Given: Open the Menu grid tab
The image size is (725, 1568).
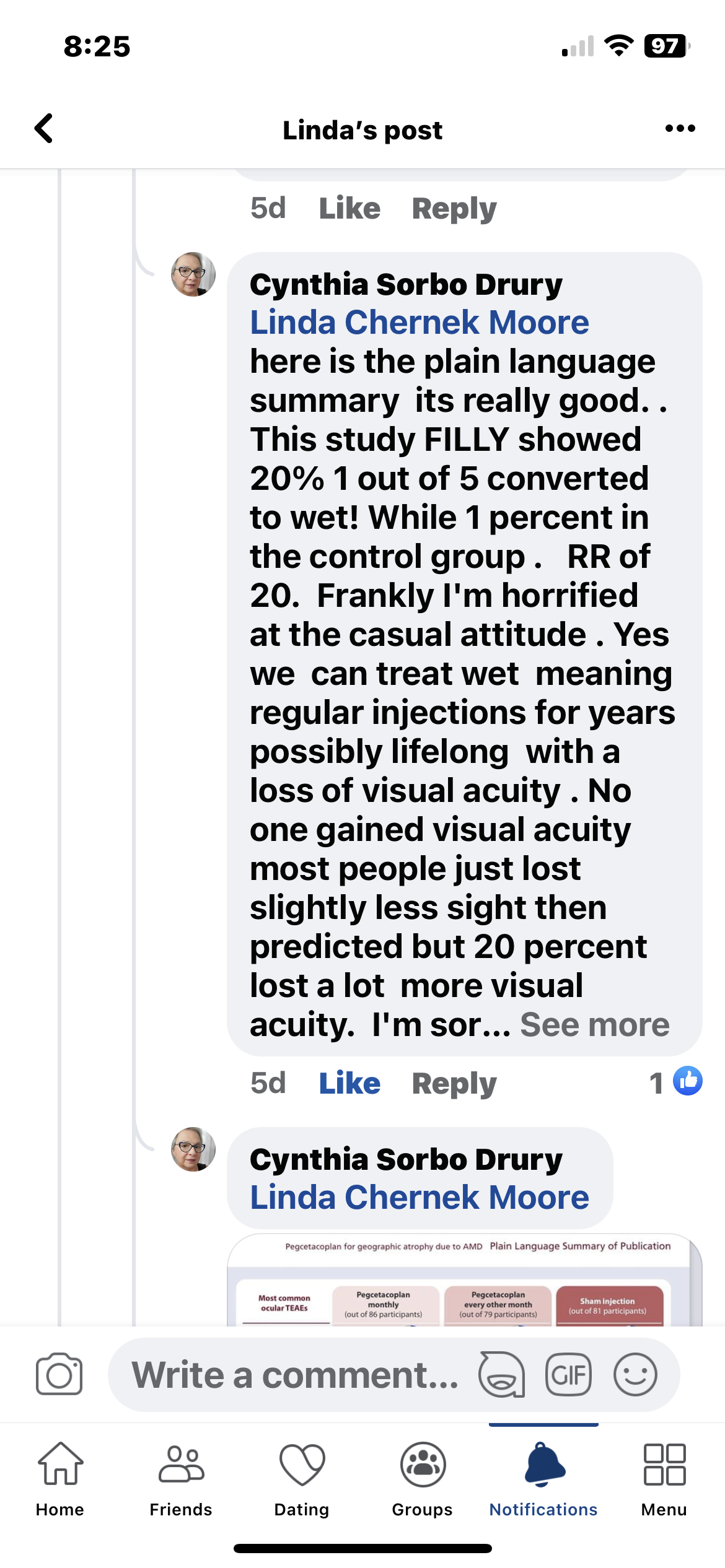Looking at the screenshot, I should (664, 1477).
